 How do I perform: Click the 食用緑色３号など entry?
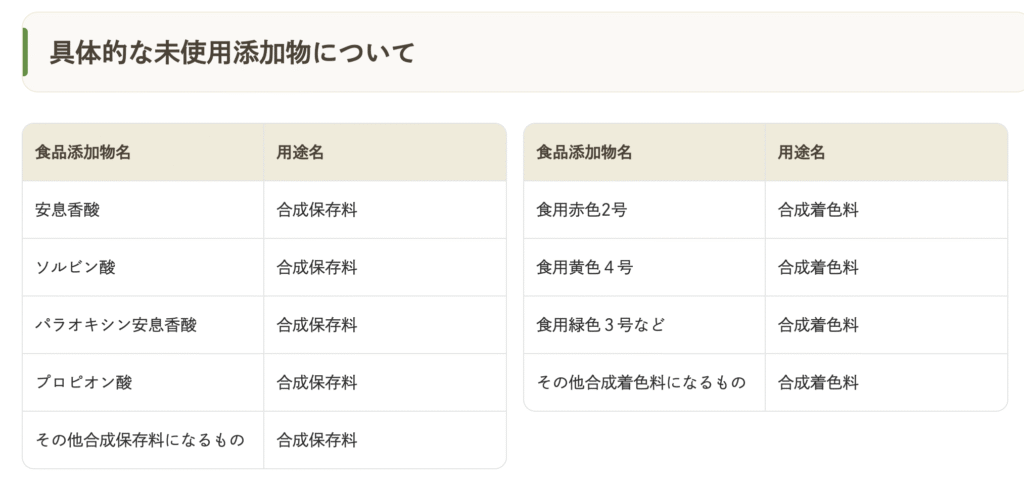[x=600, y=325]
